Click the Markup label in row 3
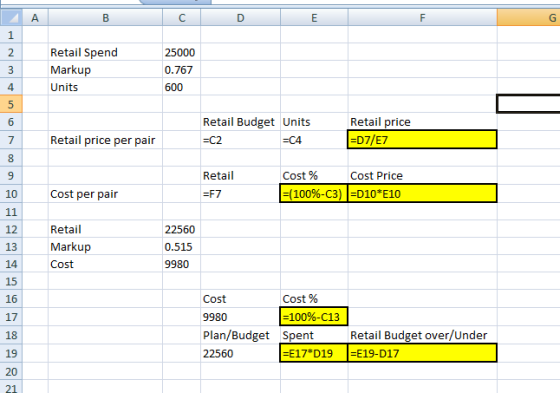This screenshot has width=560, height=393. pos(105,70)
